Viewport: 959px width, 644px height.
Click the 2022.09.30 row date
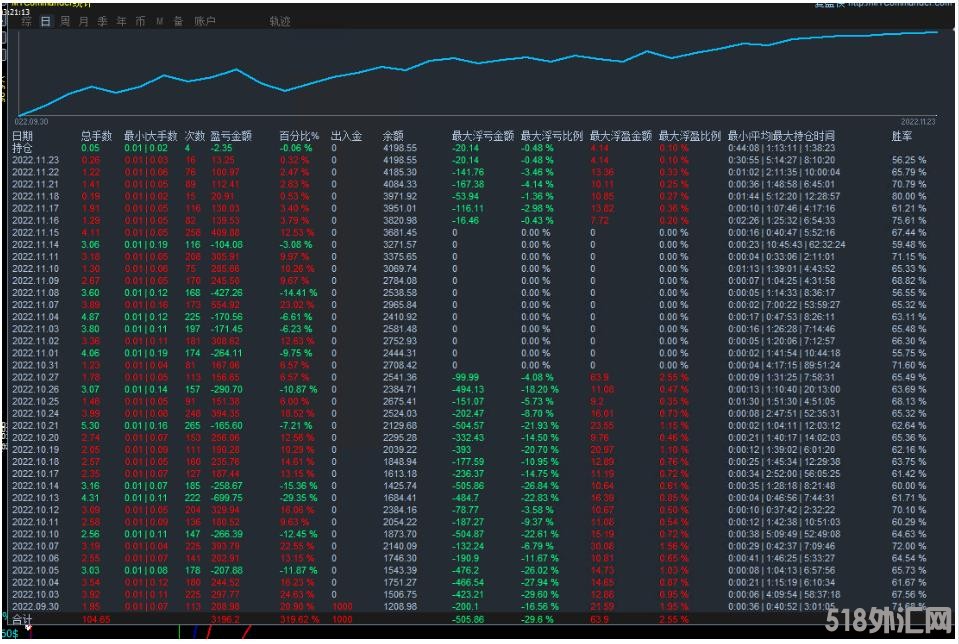[x=35, y=607]
